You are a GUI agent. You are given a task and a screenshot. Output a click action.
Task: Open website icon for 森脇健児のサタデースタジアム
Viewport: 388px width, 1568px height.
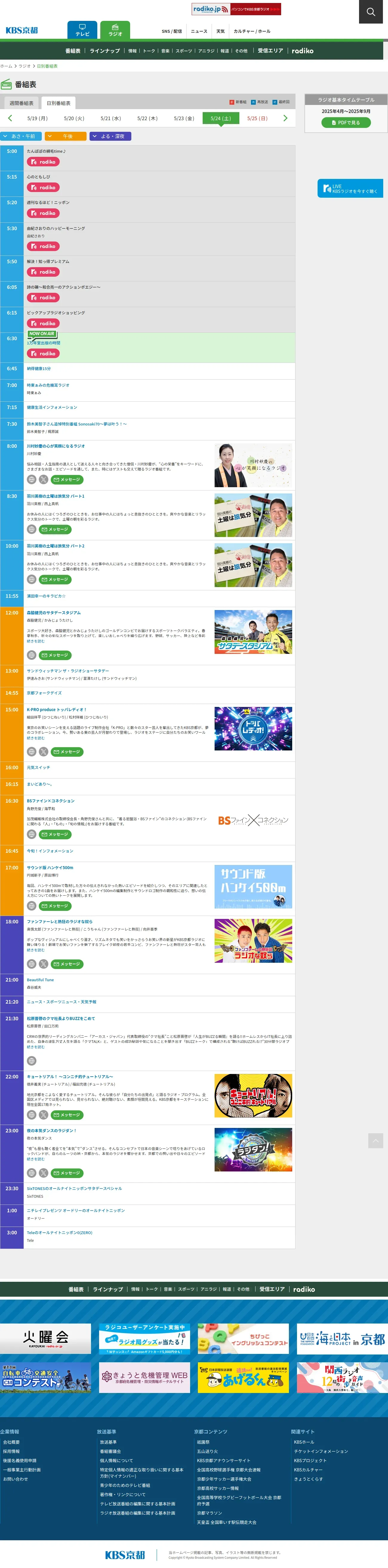tap(32, 655)
